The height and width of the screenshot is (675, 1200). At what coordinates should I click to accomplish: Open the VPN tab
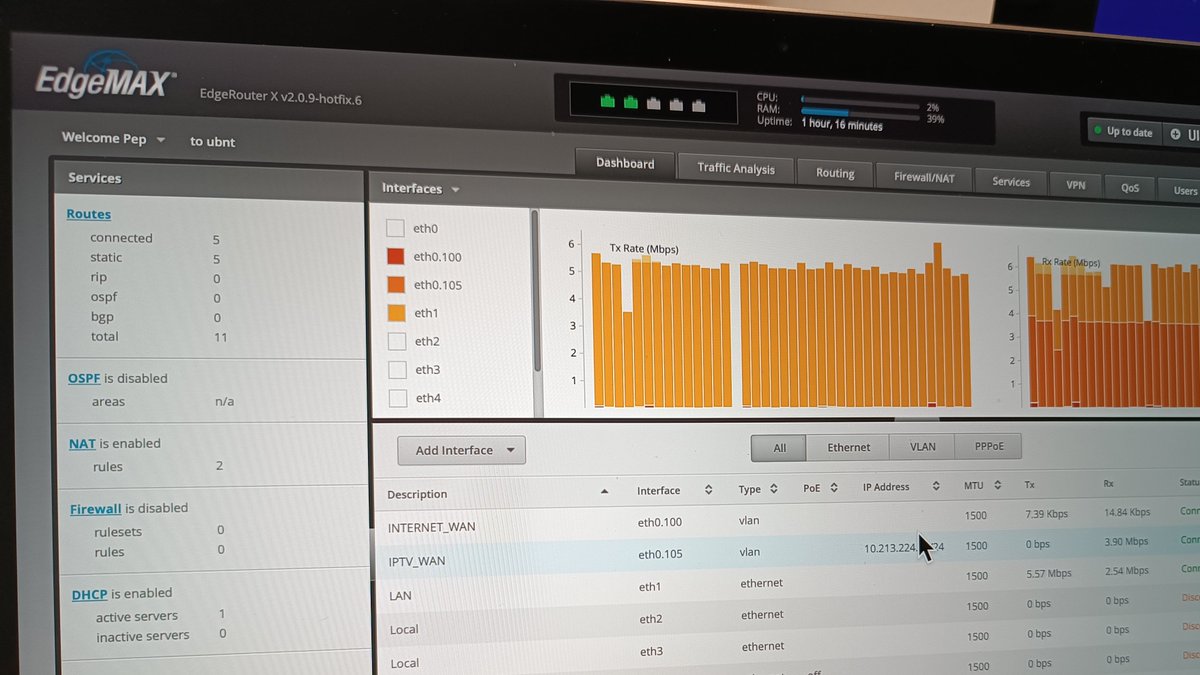click(x=1076, y=184)
